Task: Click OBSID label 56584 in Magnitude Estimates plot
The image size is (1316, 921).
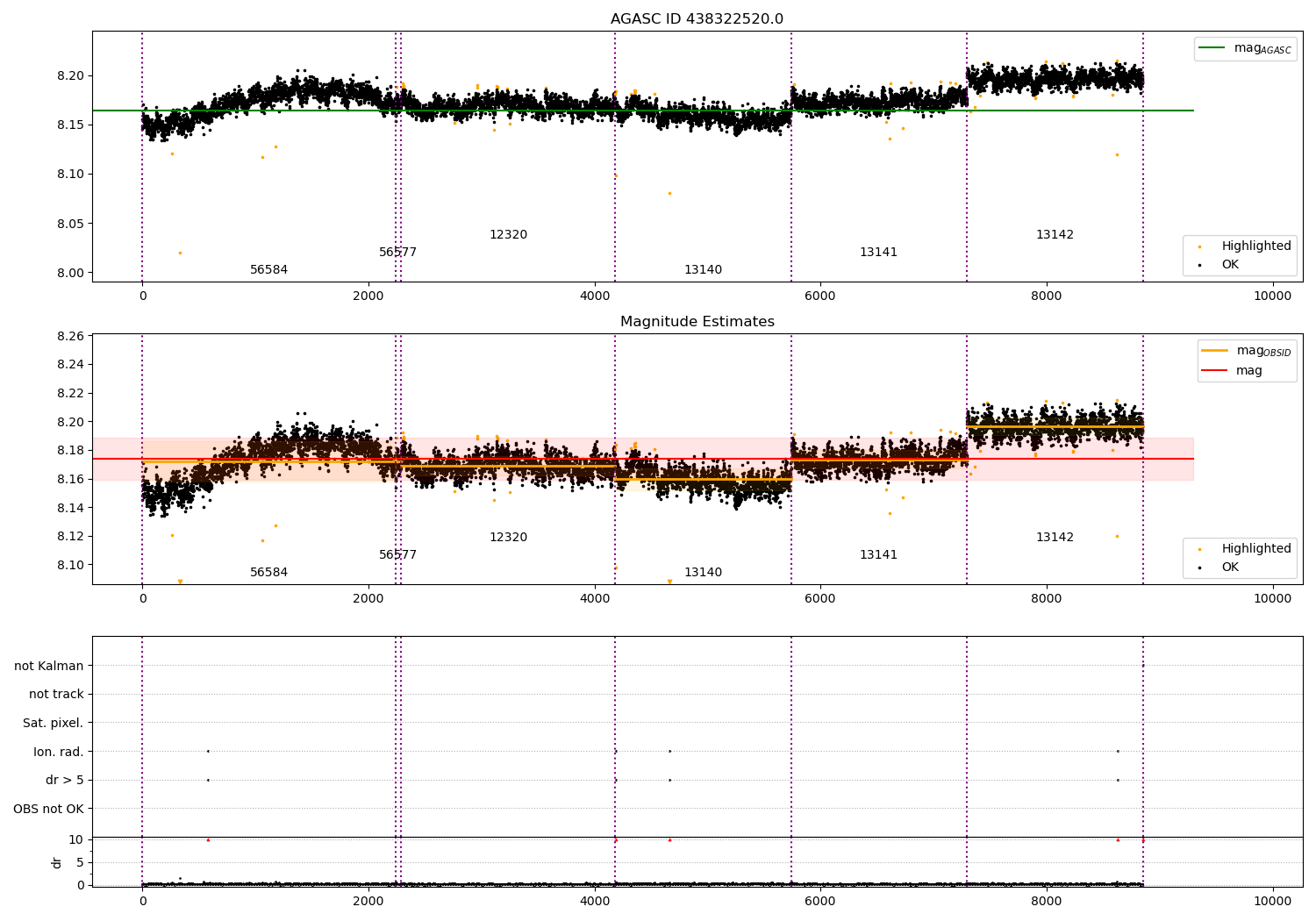Action: [x=268, y=572]
